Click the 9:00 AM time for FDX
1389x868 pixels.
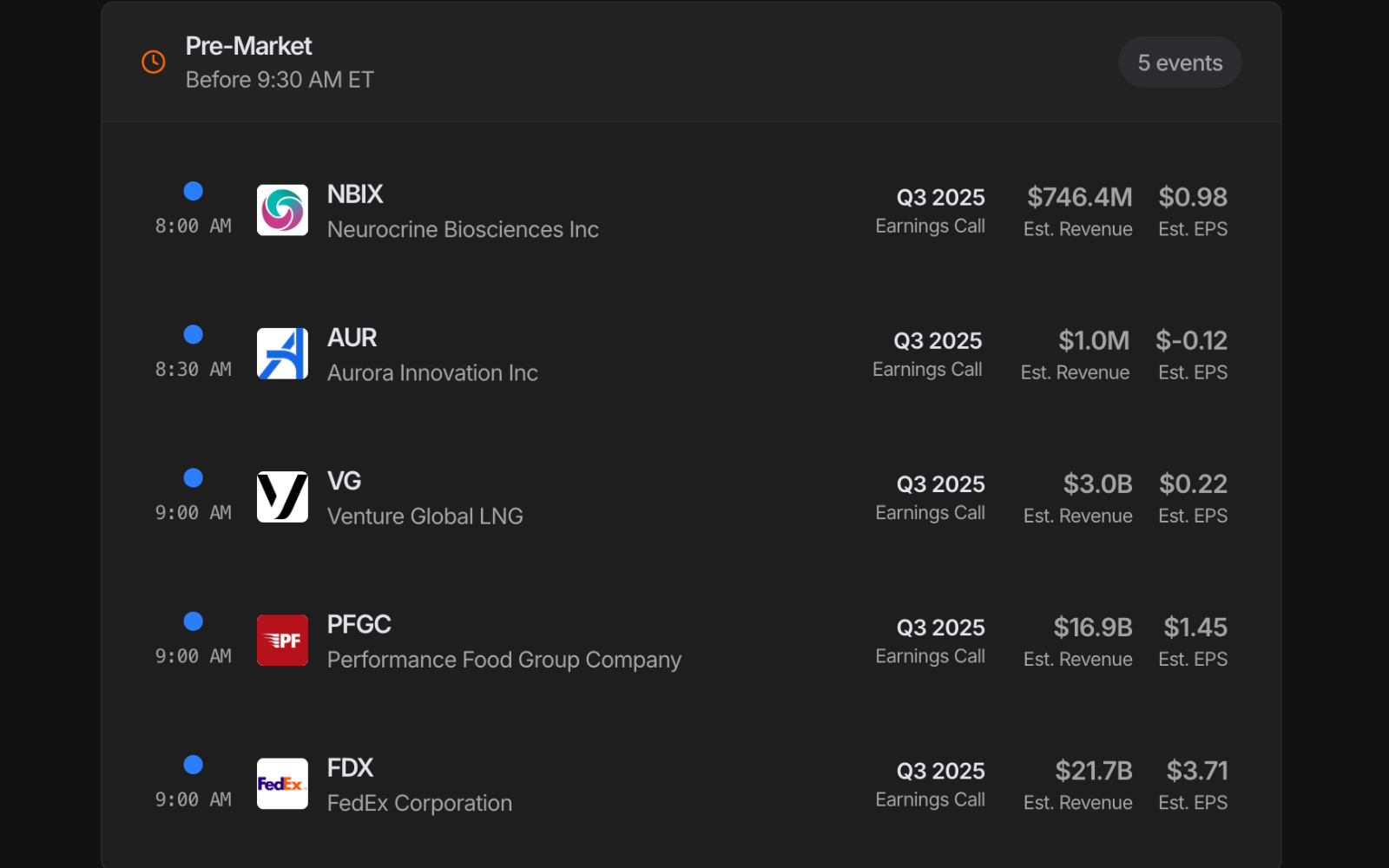click(x=194, y=799)
